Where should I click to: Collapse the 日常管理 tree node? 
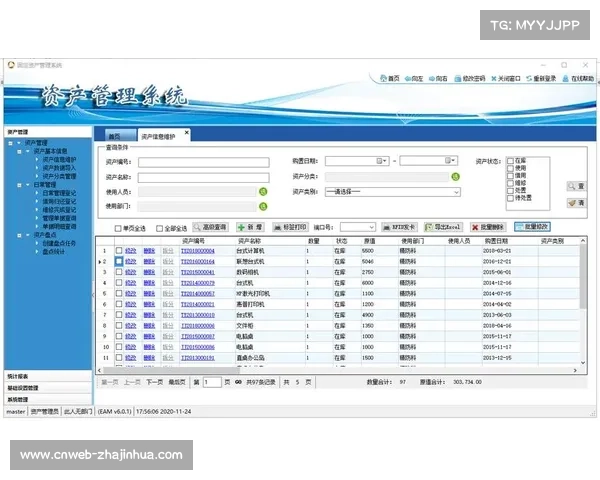(x=21, y=184)
